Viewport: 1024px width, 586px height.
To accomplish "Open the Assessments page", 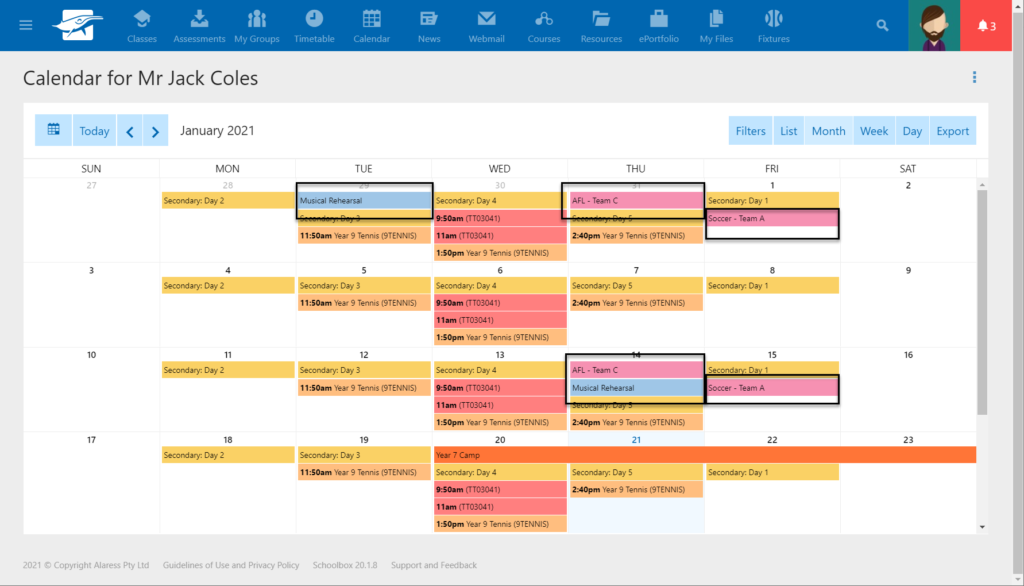I will 199,25.
